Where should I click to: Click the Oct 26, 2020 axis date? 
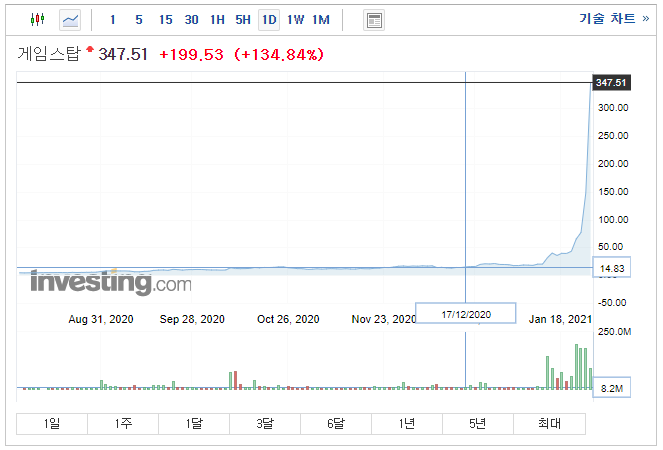click(288, 319)
